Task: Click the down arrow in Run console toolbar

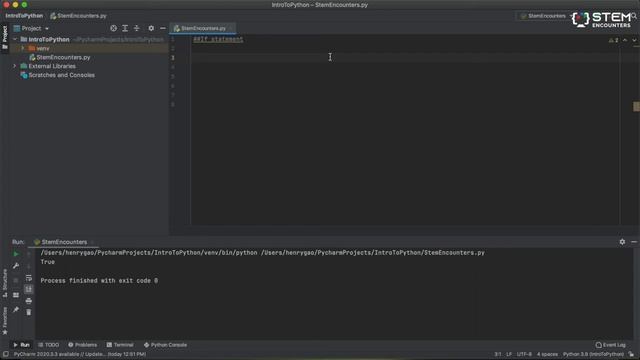Action: [29, 266]
